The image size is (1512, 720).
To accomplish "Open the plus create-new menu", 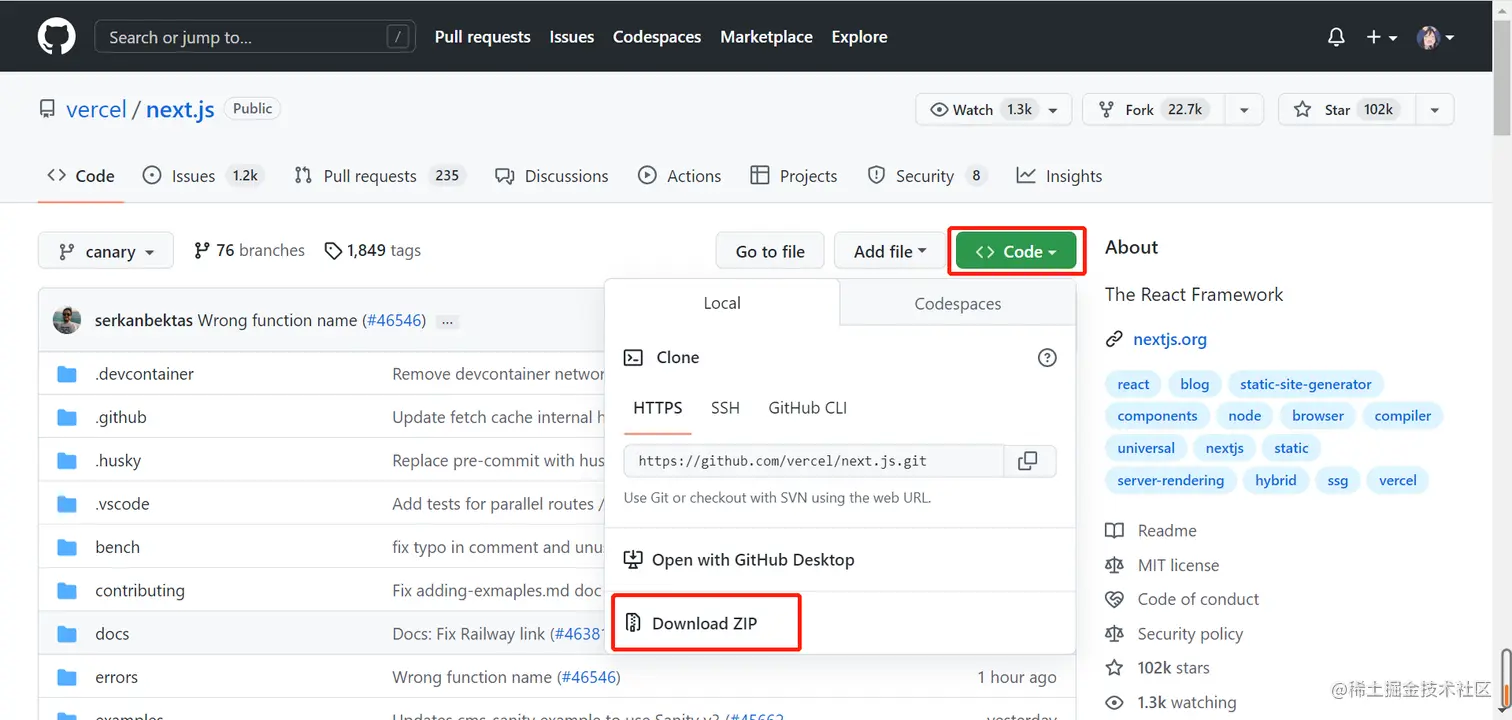I will click(1381, 37).
